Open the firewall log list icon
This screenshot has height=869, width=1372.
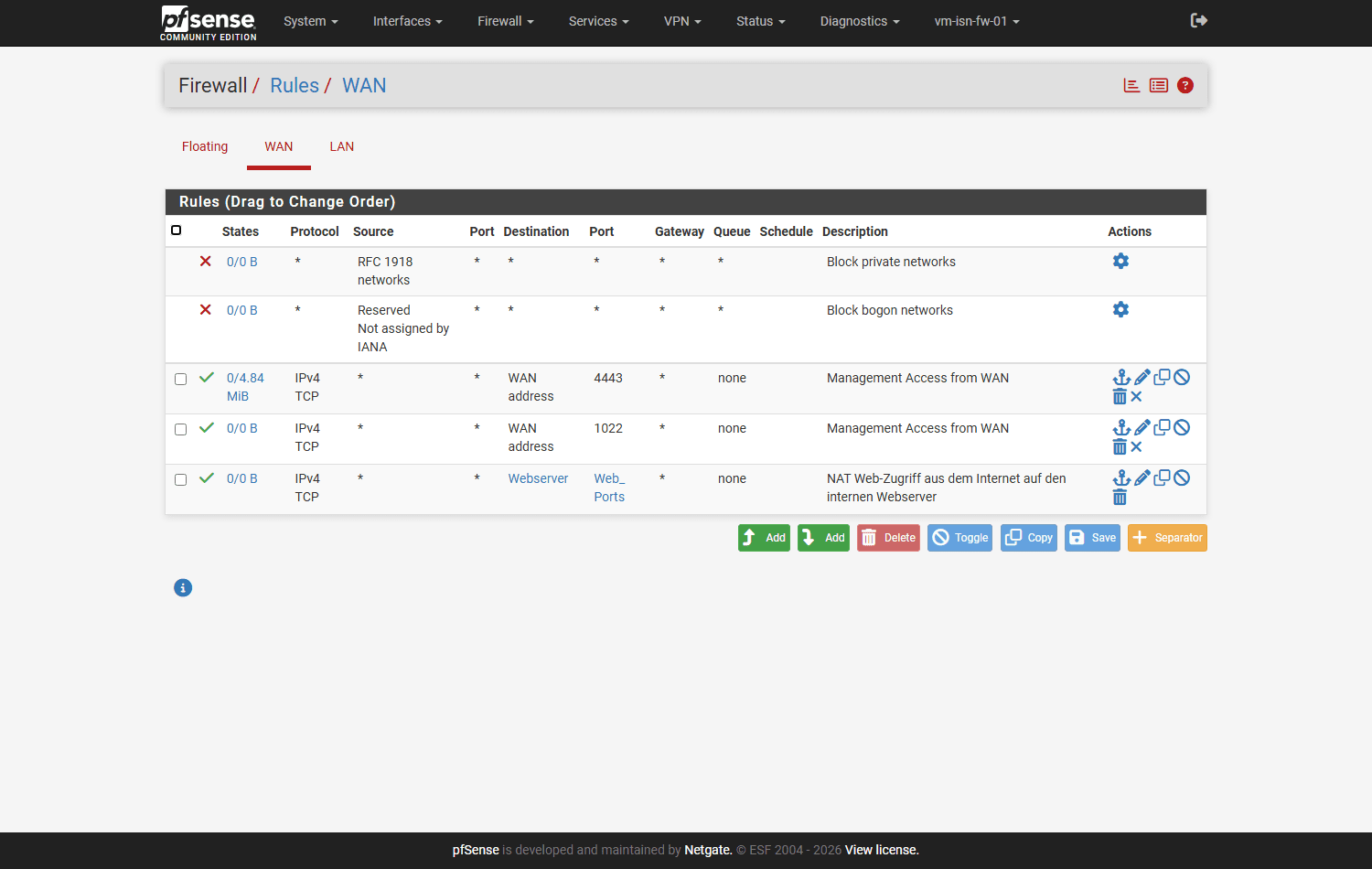(x=1159, y=85)
